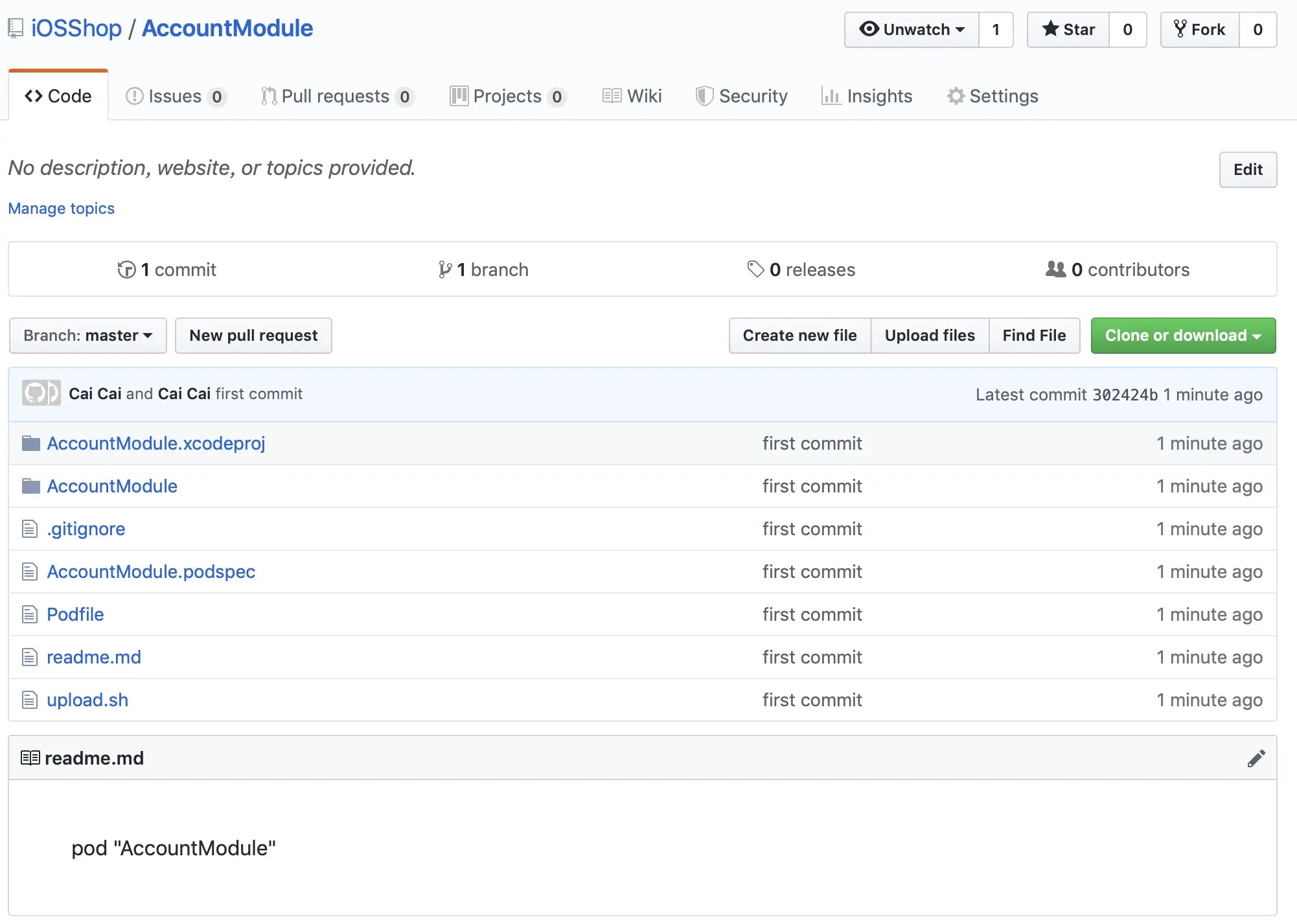Image resolution: width=1297 pixels, height=924 pixels.
Task: View the 0 contributors link
Action: [x=1118, y=270]
